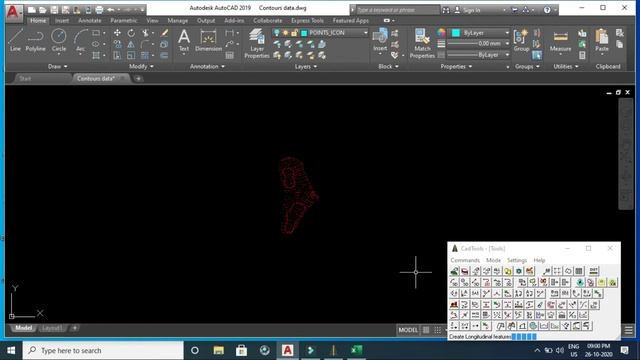The width and height of the screenshot is (640, 360).
Task: Expand the Groups panel
Action: coord(527,66)
